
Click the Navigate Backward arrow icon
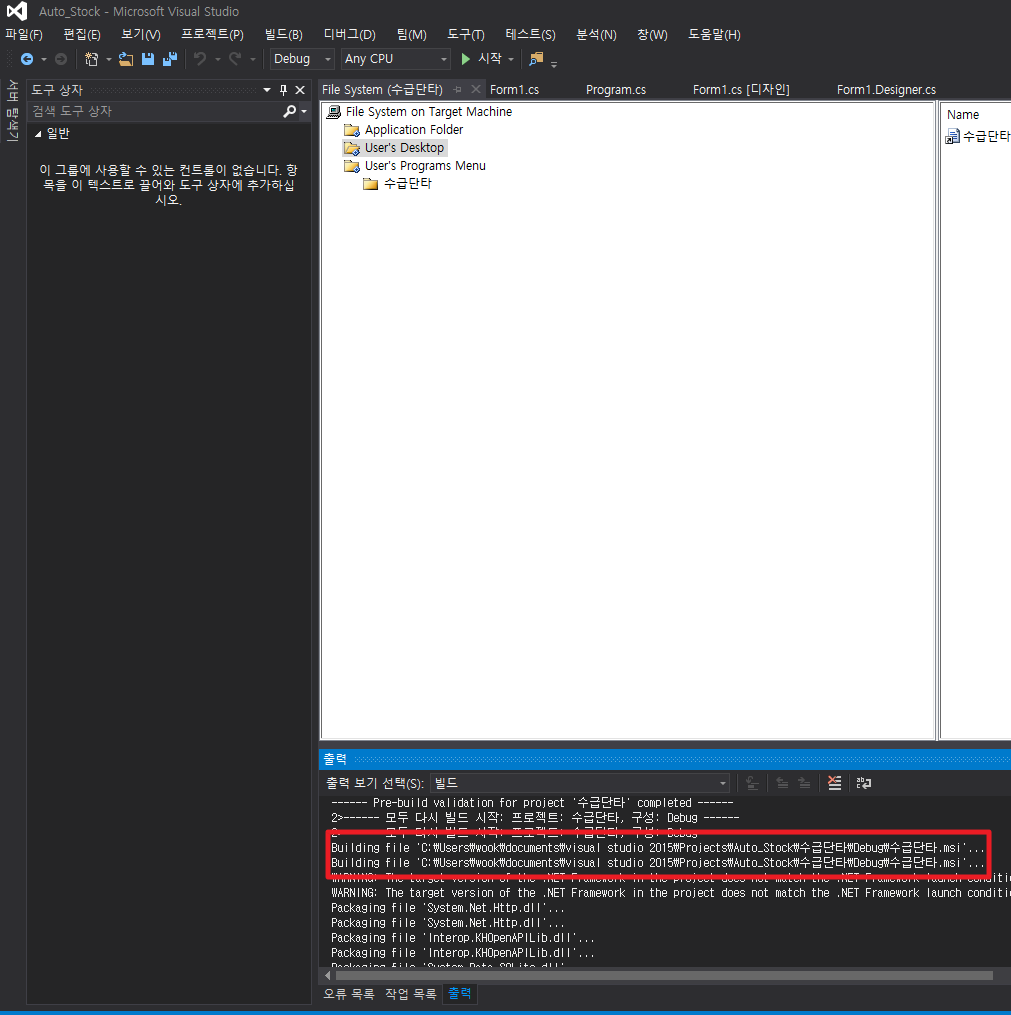[x=27, y=59]
